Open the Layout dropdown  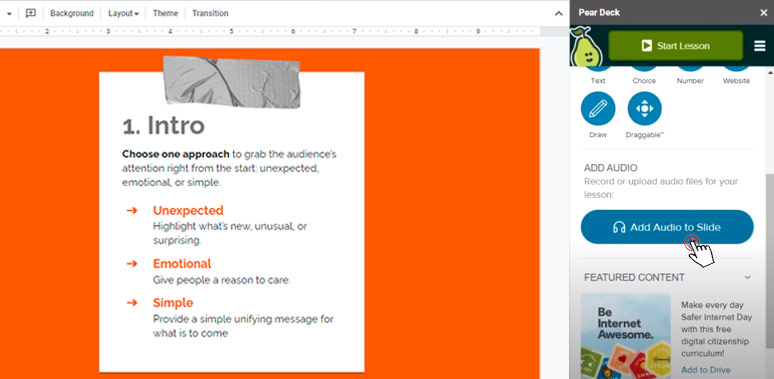tap(123, 13)
